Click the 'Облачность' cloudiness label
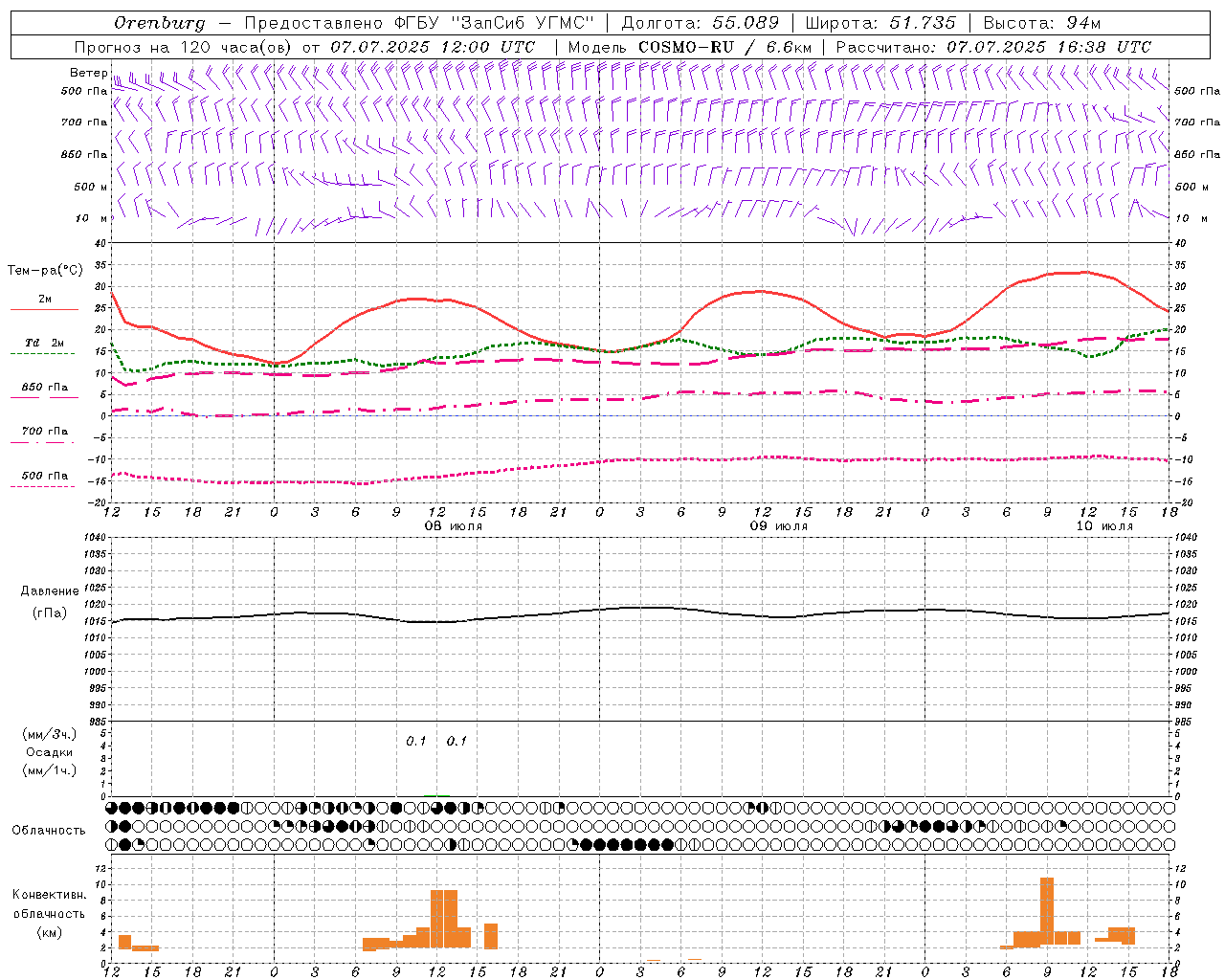 click(49, 830)
